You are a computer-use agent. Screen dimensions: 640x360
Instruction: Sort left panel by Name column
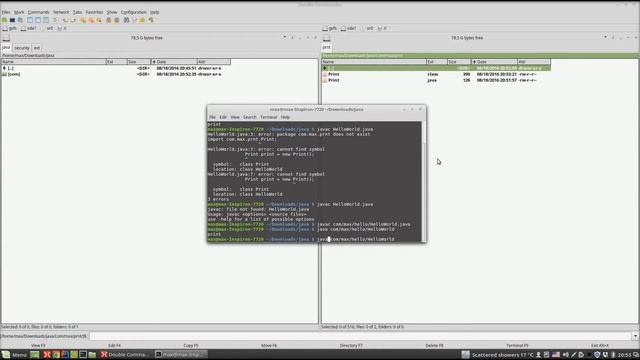coord(53,62)
